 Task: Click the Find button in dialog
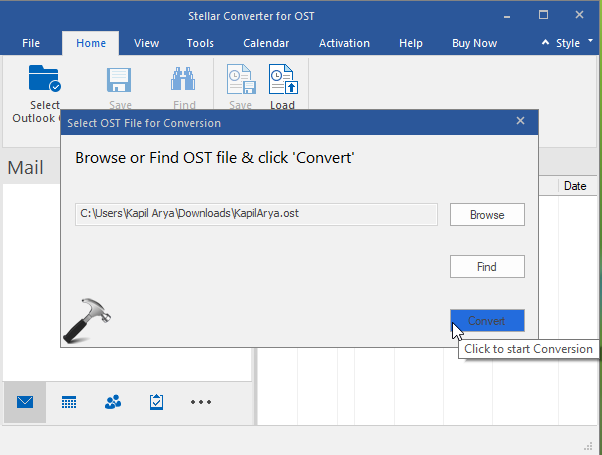pyautogui.click(x=487, y=266)
